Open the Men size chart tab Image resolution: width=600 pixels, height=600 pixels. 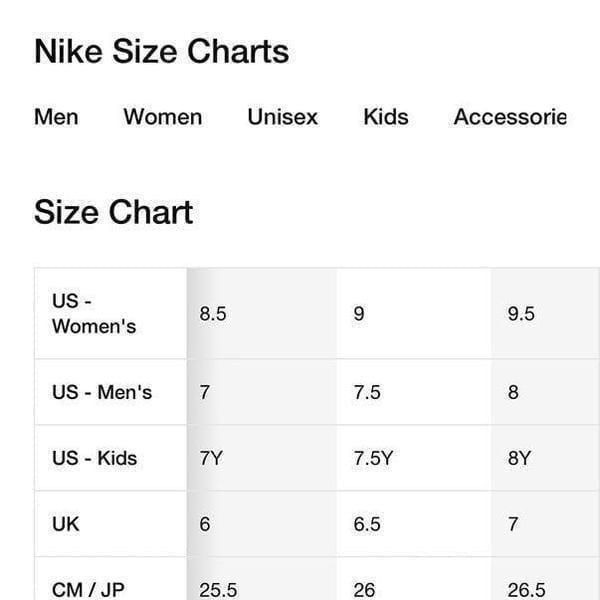(x=56, y=117)
